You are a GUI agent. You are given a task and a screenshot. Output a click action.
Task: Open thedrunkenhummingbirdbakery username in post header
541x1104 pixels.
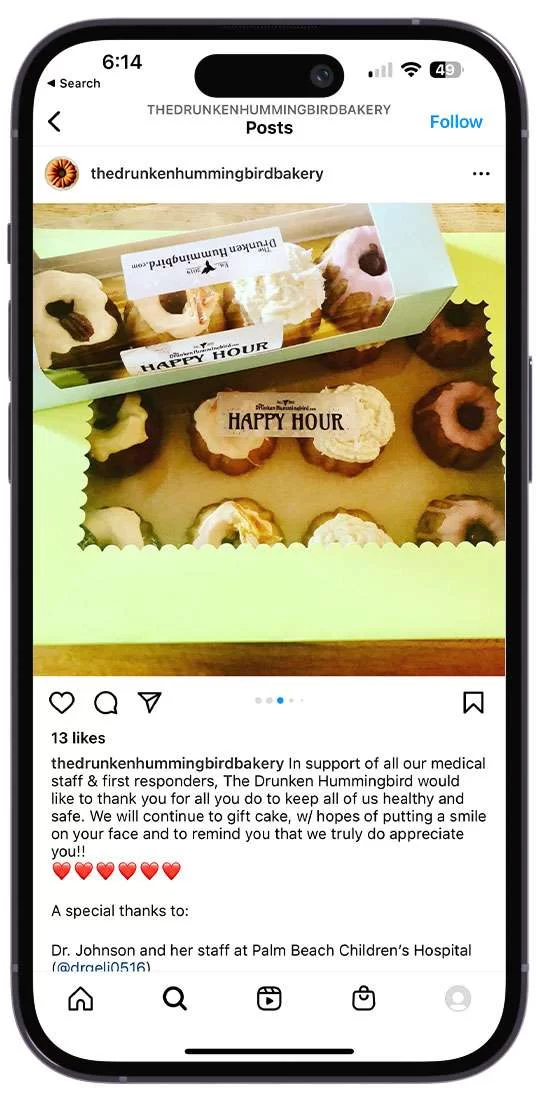(207, 174)
